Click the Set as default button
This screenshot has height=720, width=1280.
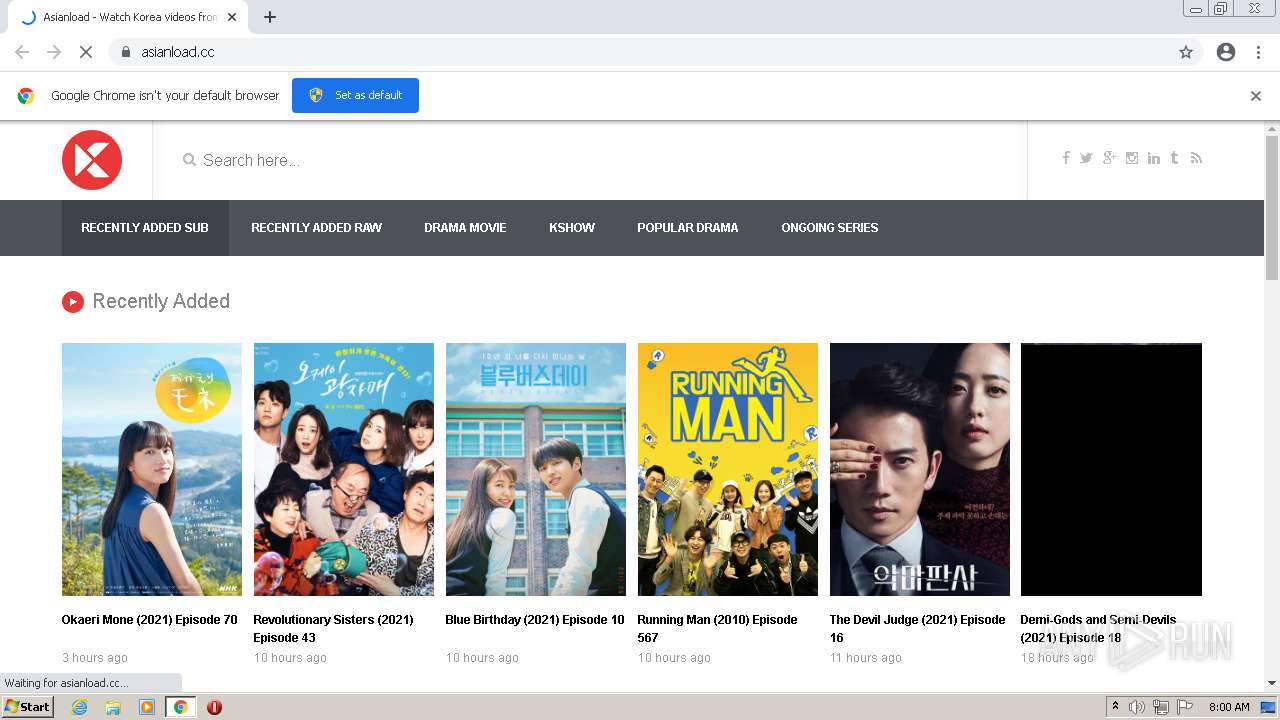pos(355,95)
